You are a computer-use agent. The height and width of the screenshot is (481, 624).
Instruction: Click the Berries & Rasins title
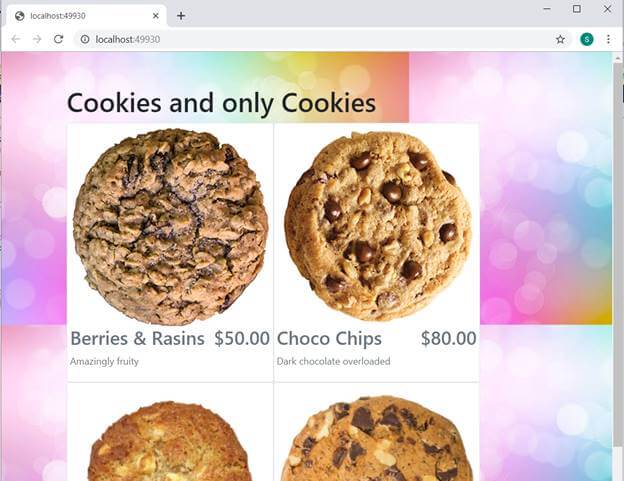pyautogui.click(x=137, y=339)
